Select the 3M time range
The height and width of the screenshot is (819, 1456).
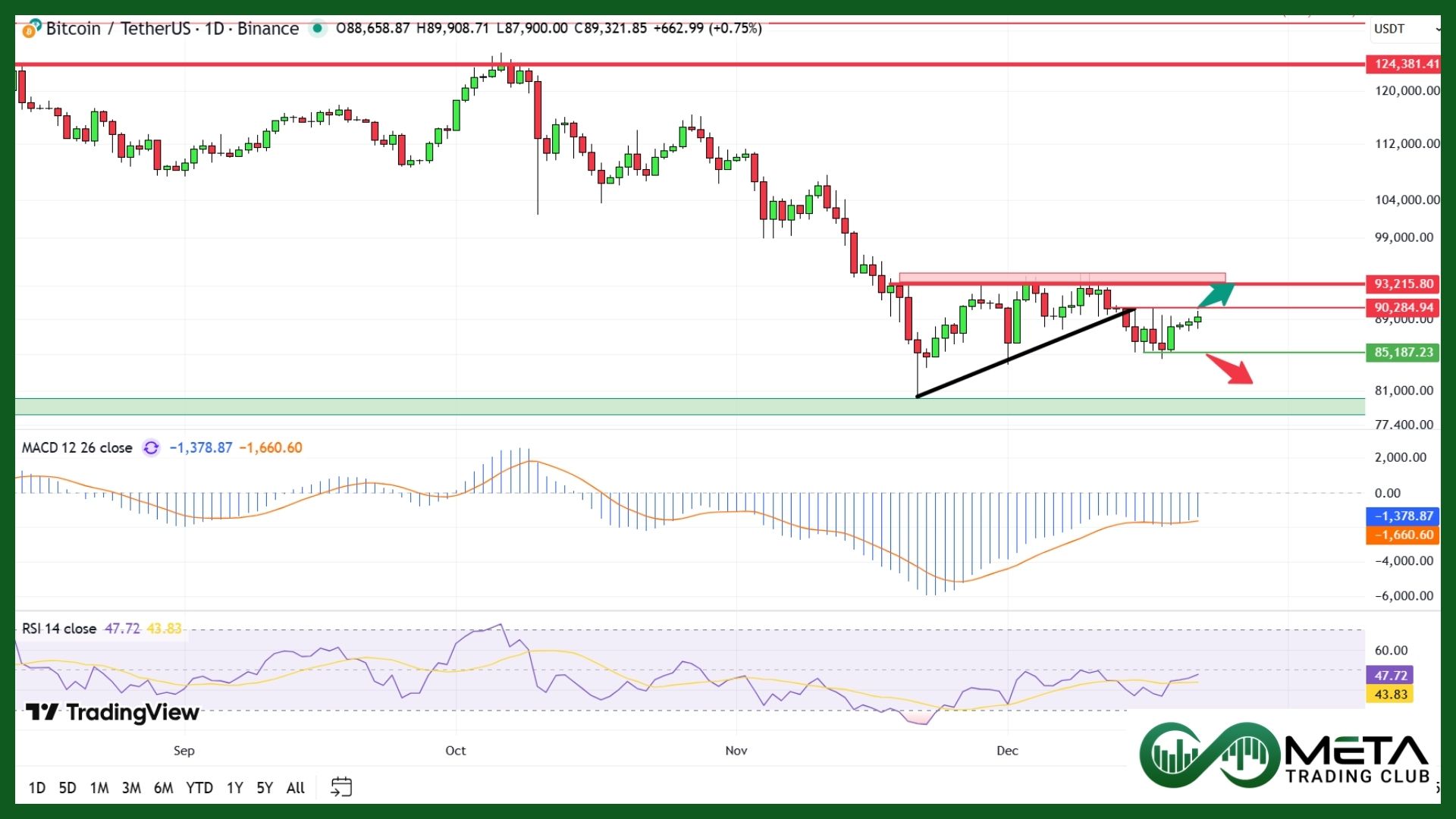coord(131,788)
